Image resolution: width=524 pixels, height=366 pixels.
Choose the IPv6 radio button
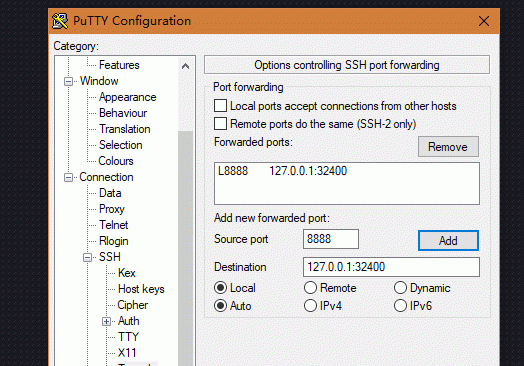tap(400, 306)
